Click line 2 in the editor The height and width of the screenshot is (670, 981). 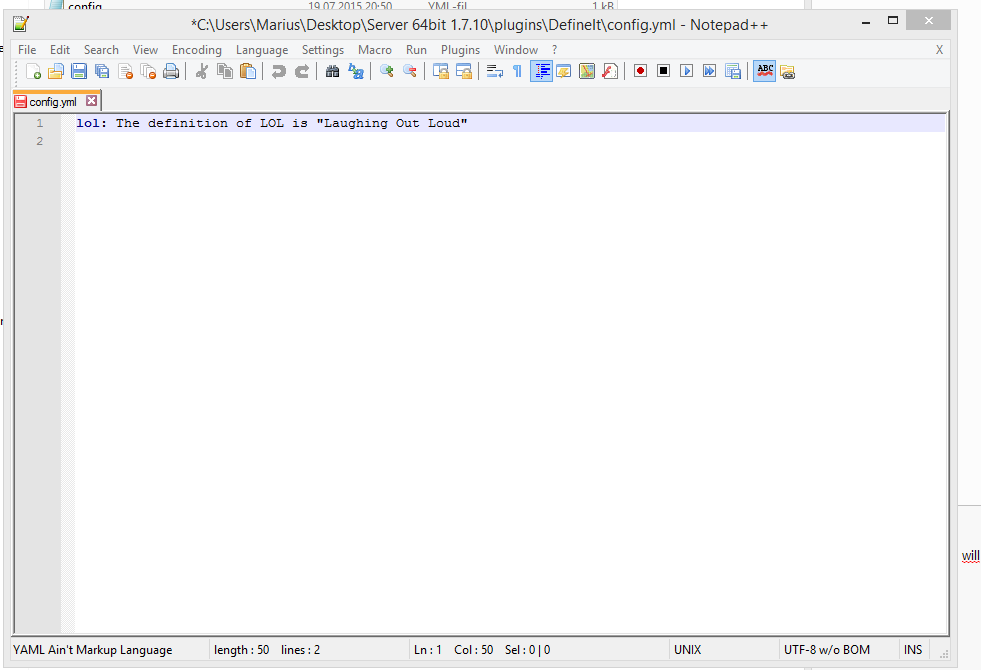pos(509,141)
